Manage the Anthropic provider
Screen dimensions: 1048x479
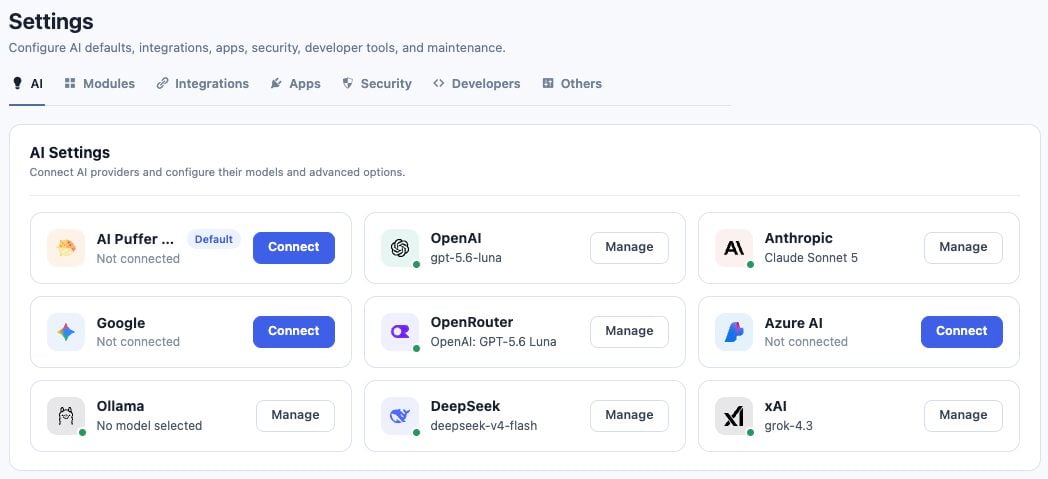coord(963,247)
